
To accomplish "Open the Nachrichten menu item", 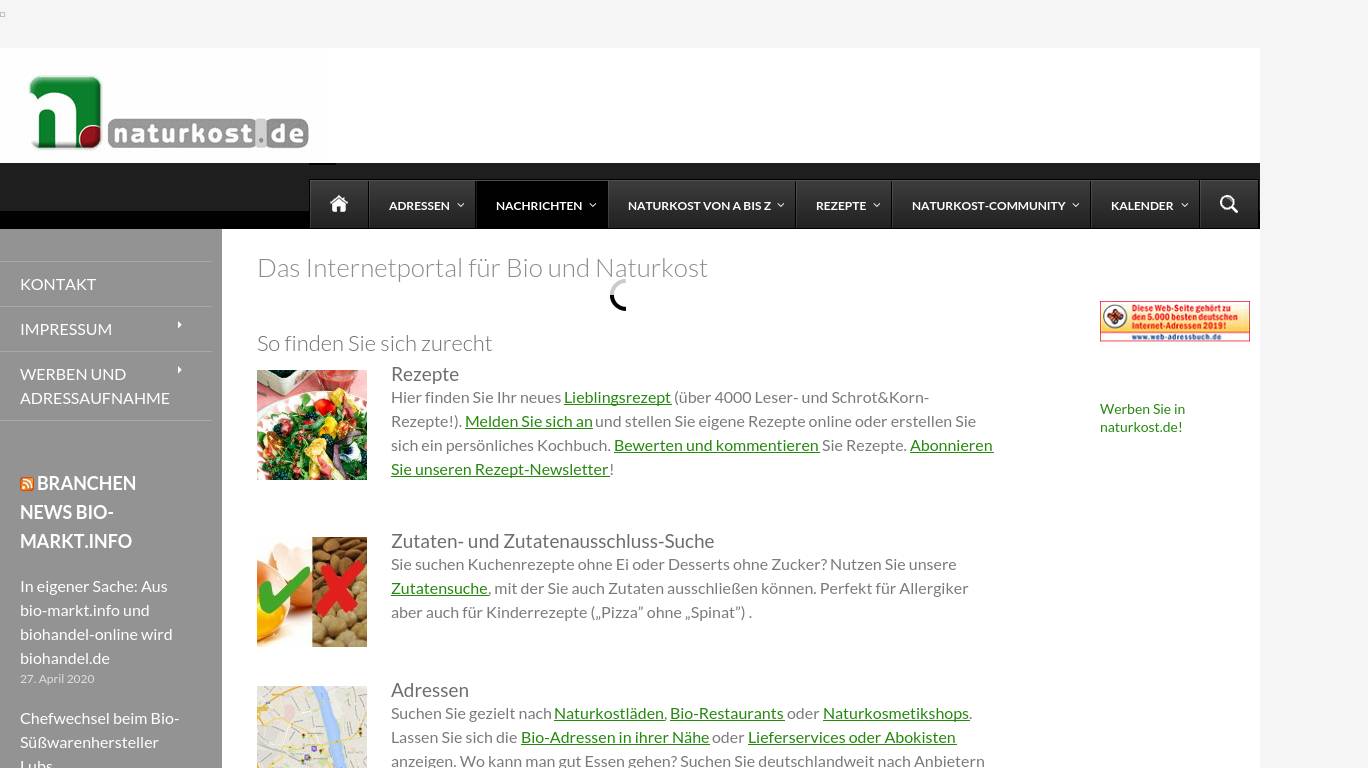I will (539, 205).
